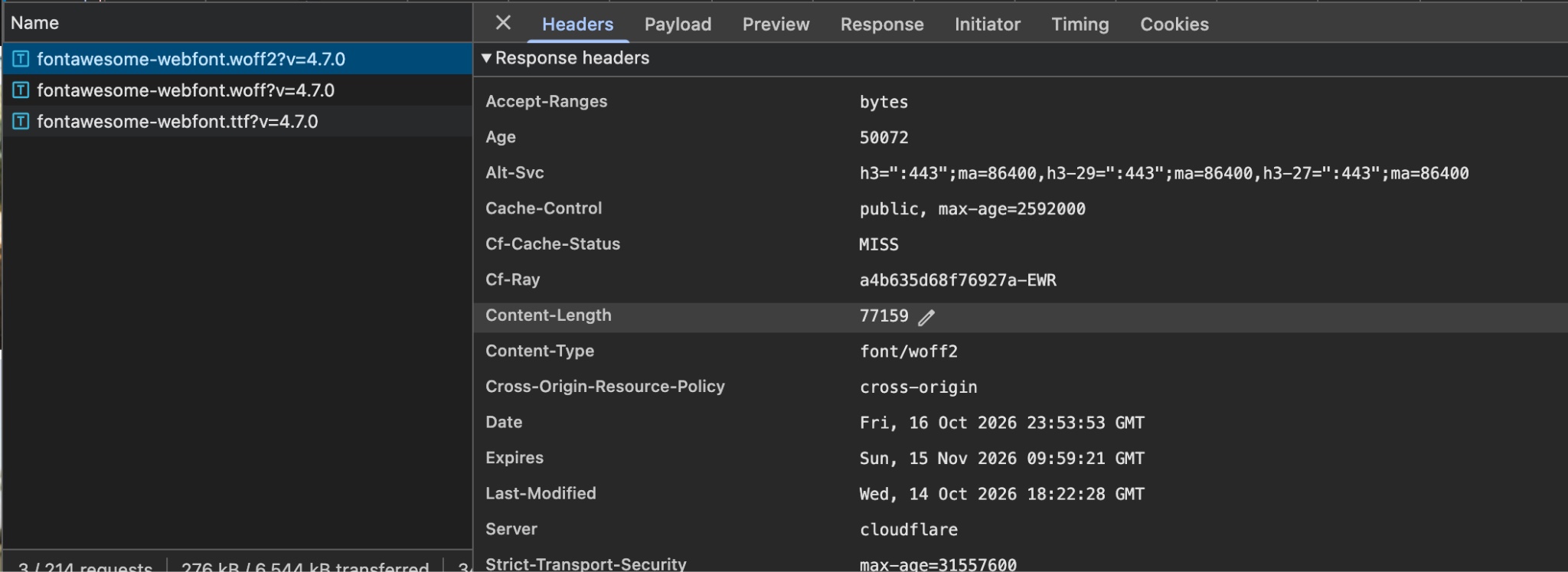
Task: Click the requests count in status bar
Action: pyautogui.click(x=85, y=567)
